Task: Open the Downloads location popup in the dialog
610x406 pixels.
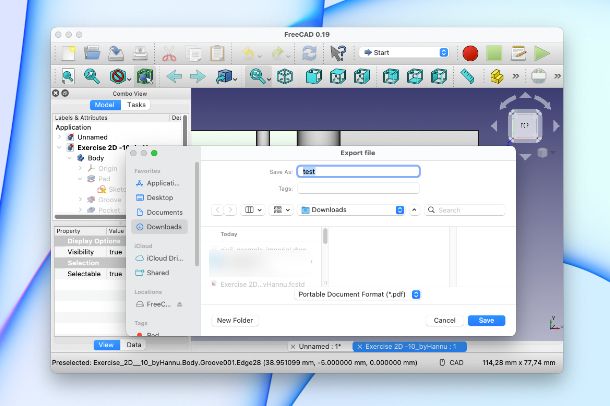Action: point(352,210)
